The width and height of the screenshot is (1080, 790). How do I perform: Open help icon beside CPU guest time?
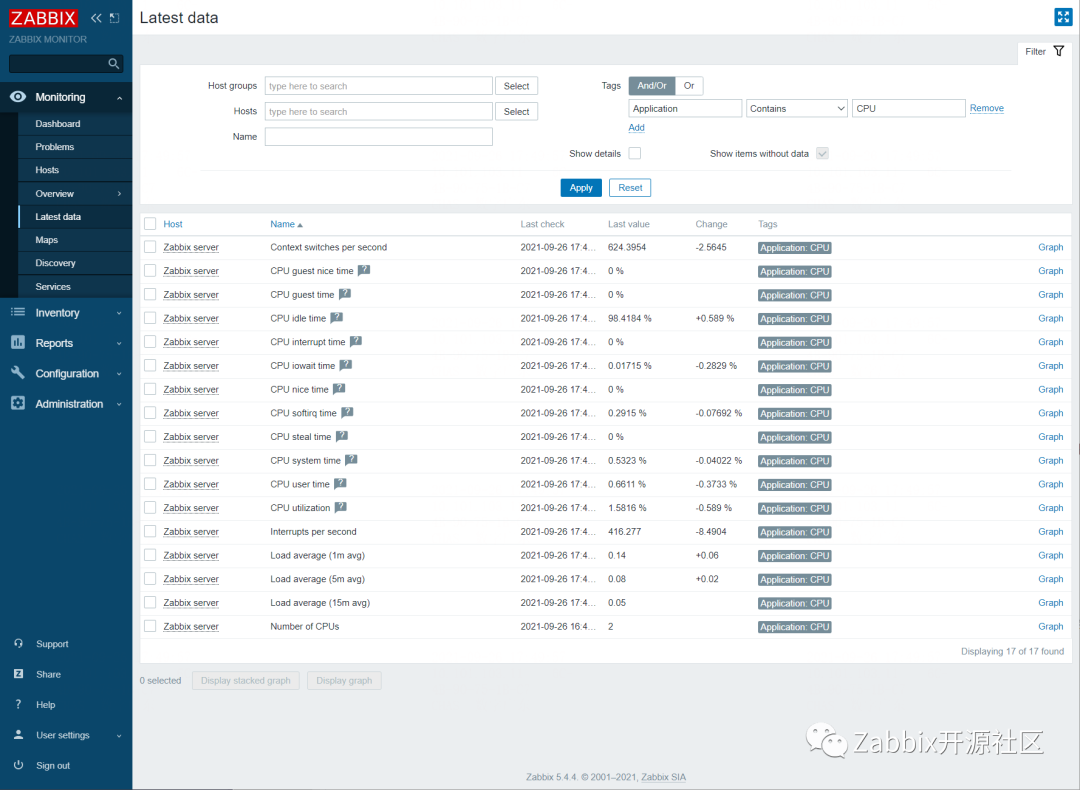coord(345,294)
